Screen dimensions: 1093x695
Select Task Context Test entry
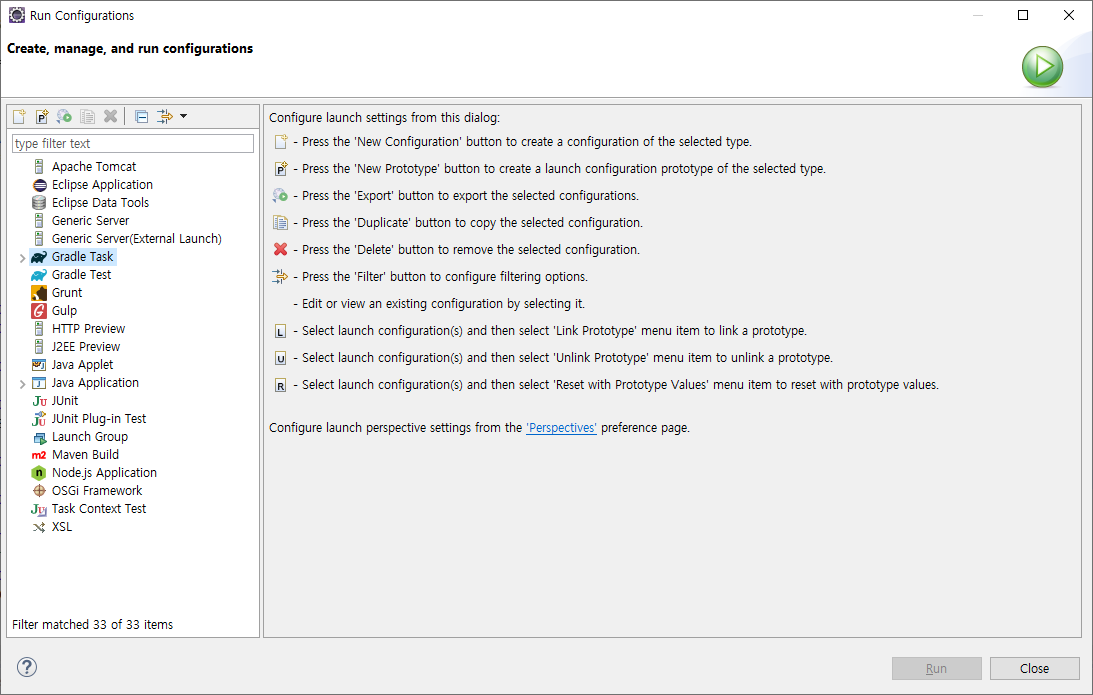pos(99,509)
